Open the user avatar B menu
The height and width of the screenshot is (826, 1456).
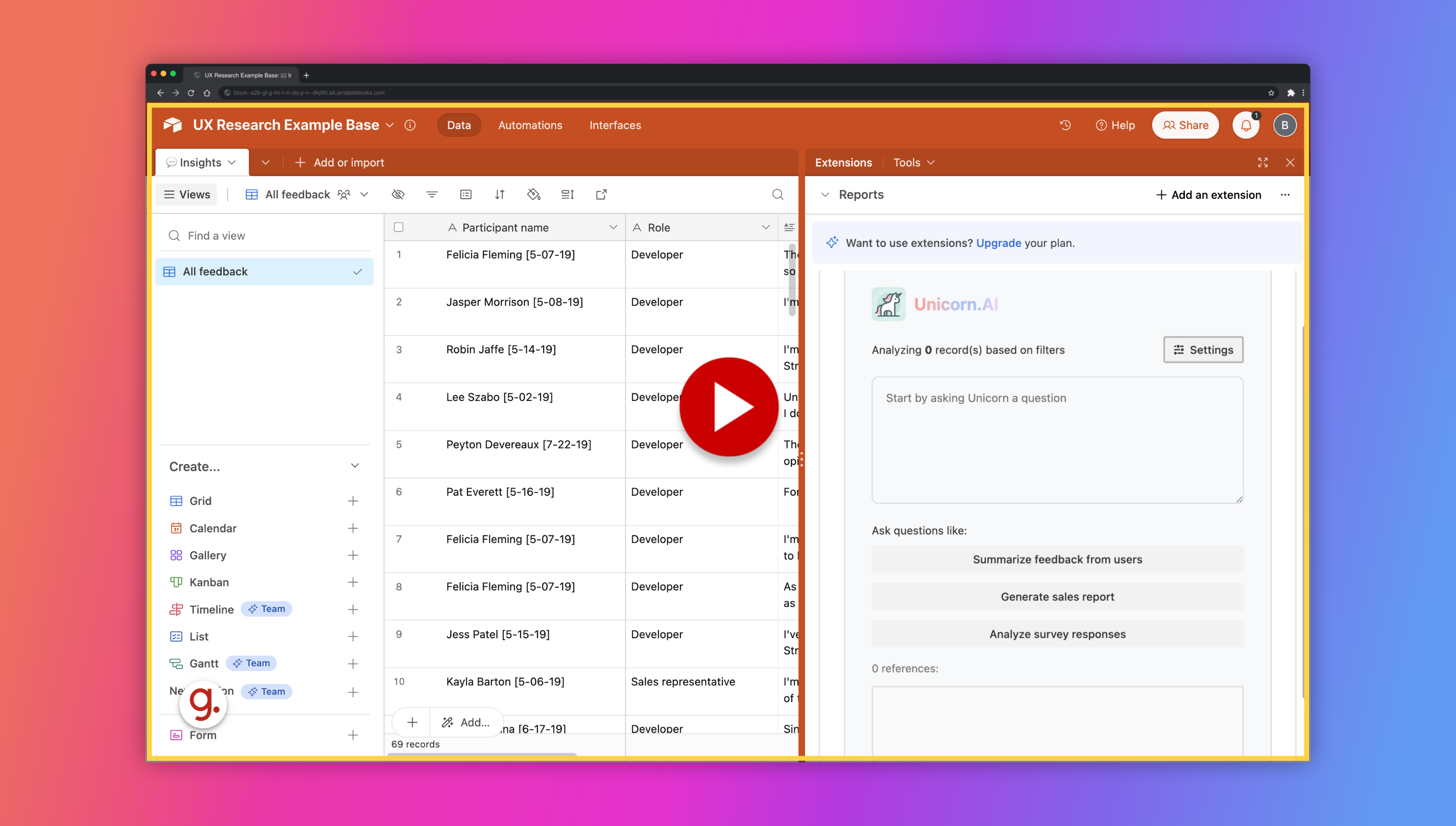(x=1285, y=125)
